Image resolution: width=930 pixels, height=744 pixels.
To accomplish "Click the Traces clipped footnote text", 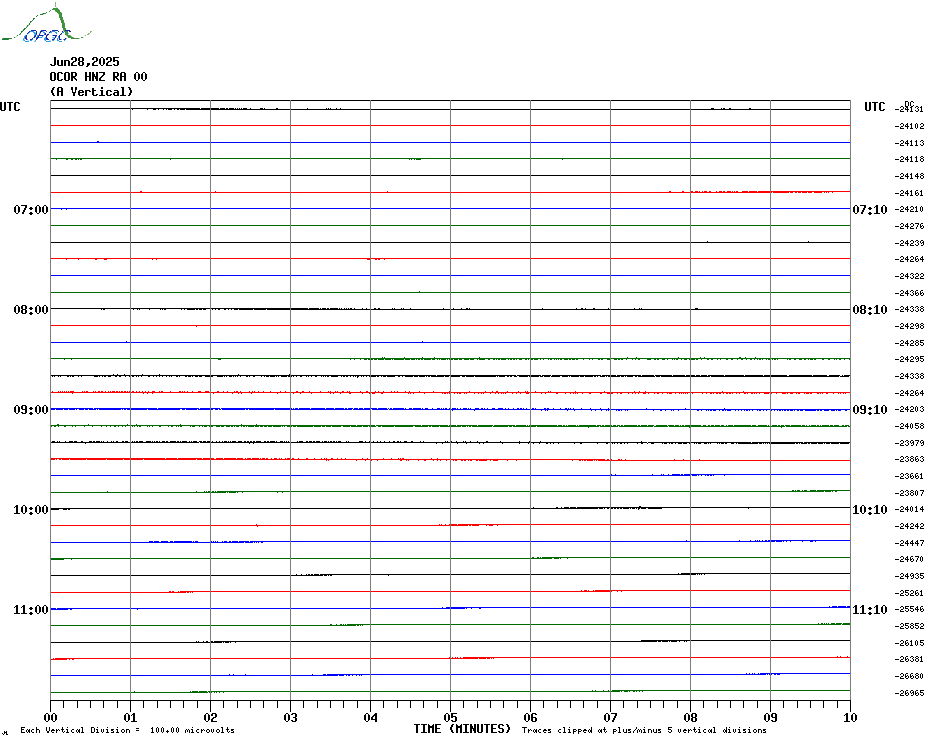I will [644, 730].
